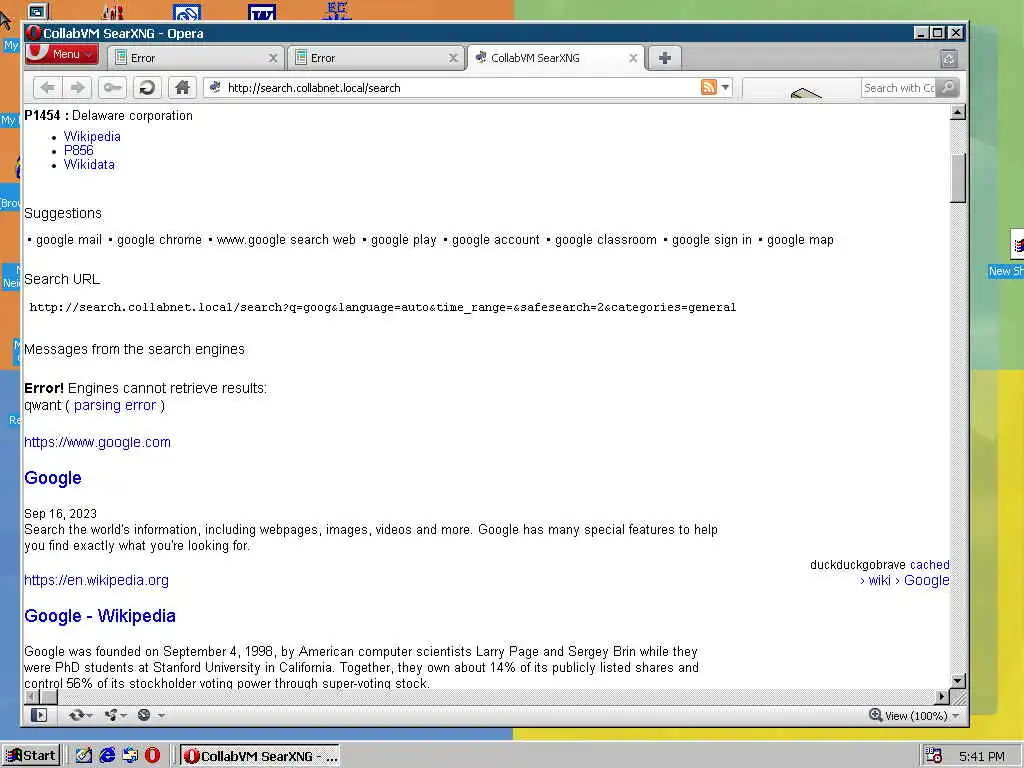Select suggestion google mail
The width and height of the screenshot is (1024, 768).
(69, 240)
